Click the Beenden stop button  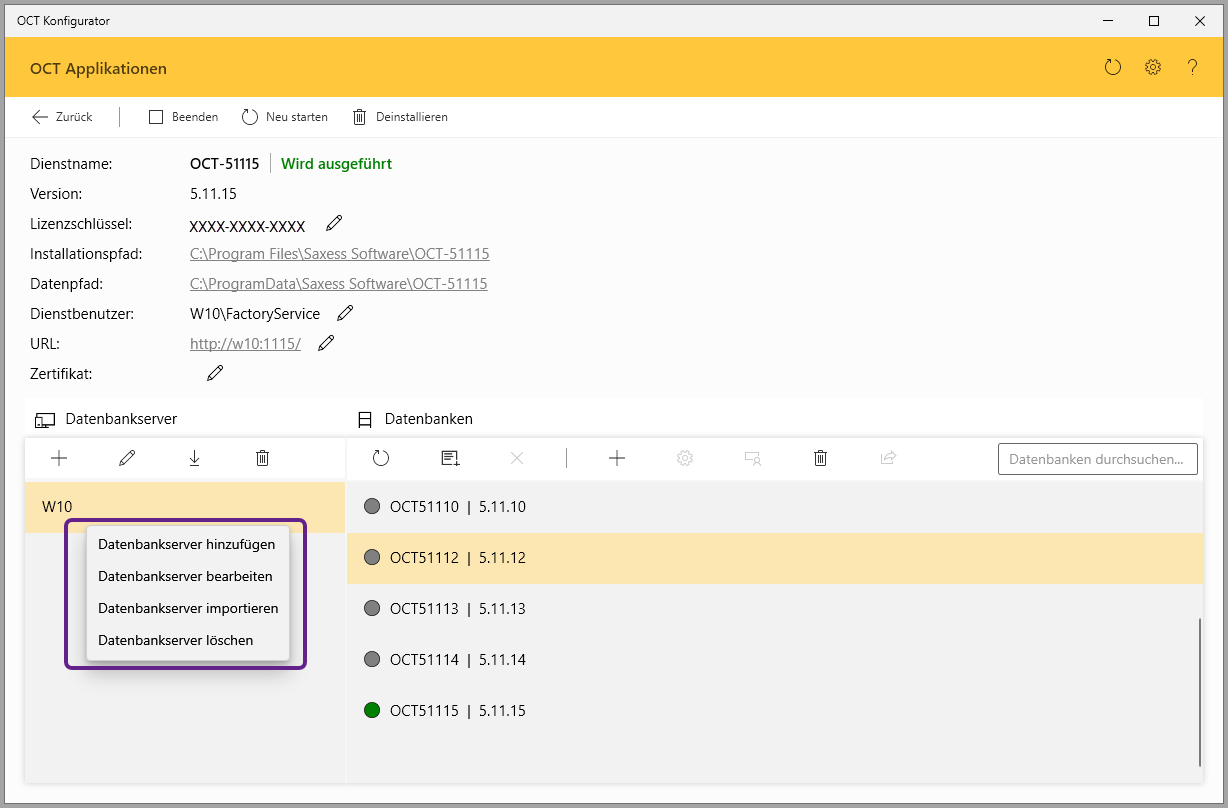click(x=184, y=117)
